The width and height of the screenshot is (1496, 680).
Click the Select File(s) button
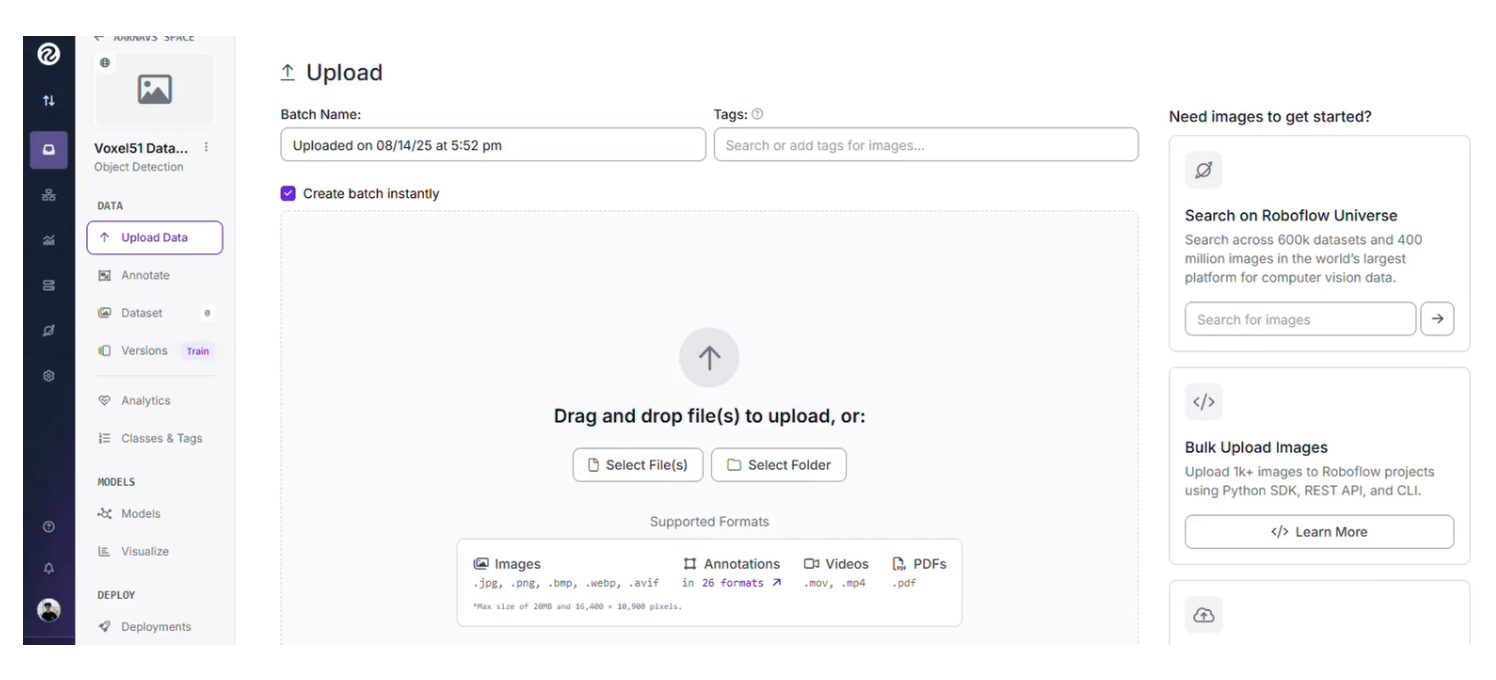tap(638, 465)
